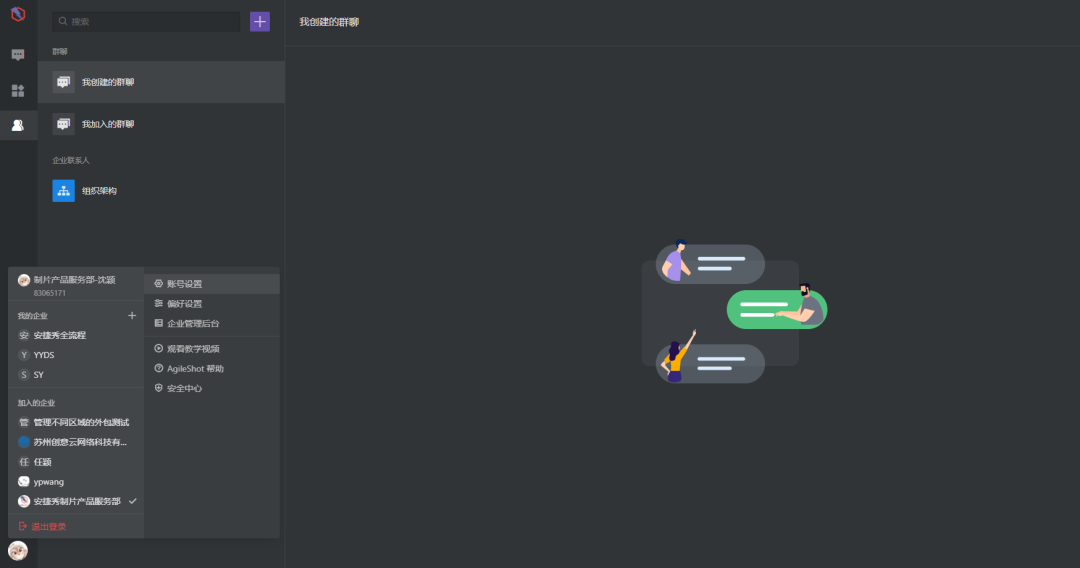
Task: Switch to the ypwang enterprise
Action: point(48,482)
